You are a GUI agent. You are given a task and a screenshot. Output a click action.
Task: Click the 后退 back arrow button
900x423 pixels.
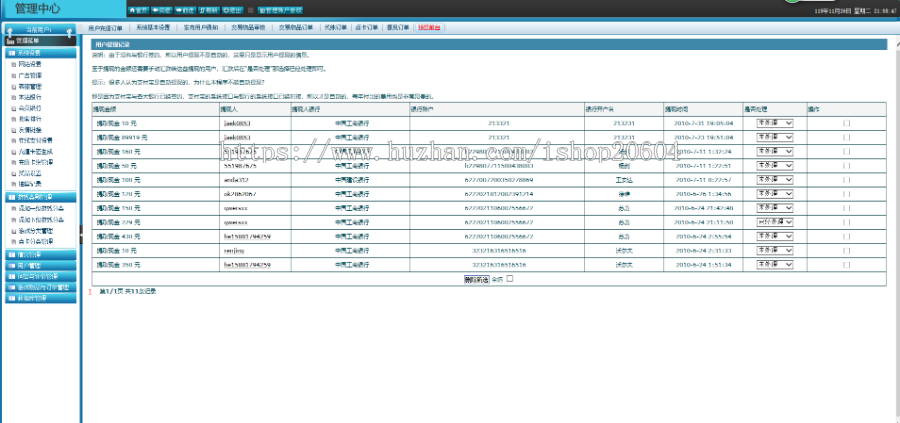coord(162,10)
